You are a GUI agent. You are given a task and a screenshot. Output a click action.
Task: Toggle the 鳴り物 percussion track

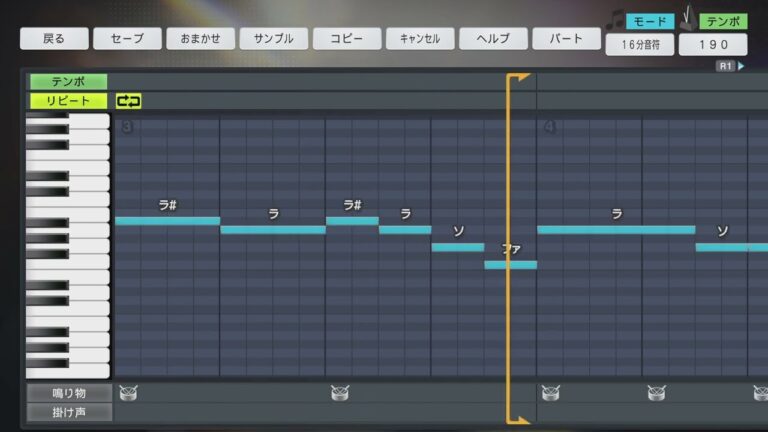pyautogui.click(x=68, y=393)
